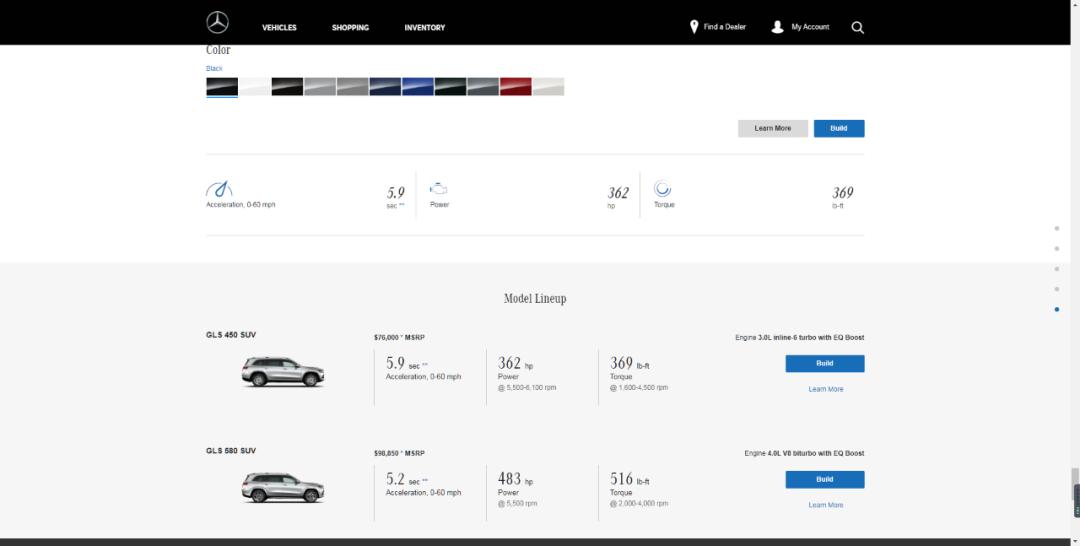Follow Learn More link under GLS 450

click(x=825, y=389)
